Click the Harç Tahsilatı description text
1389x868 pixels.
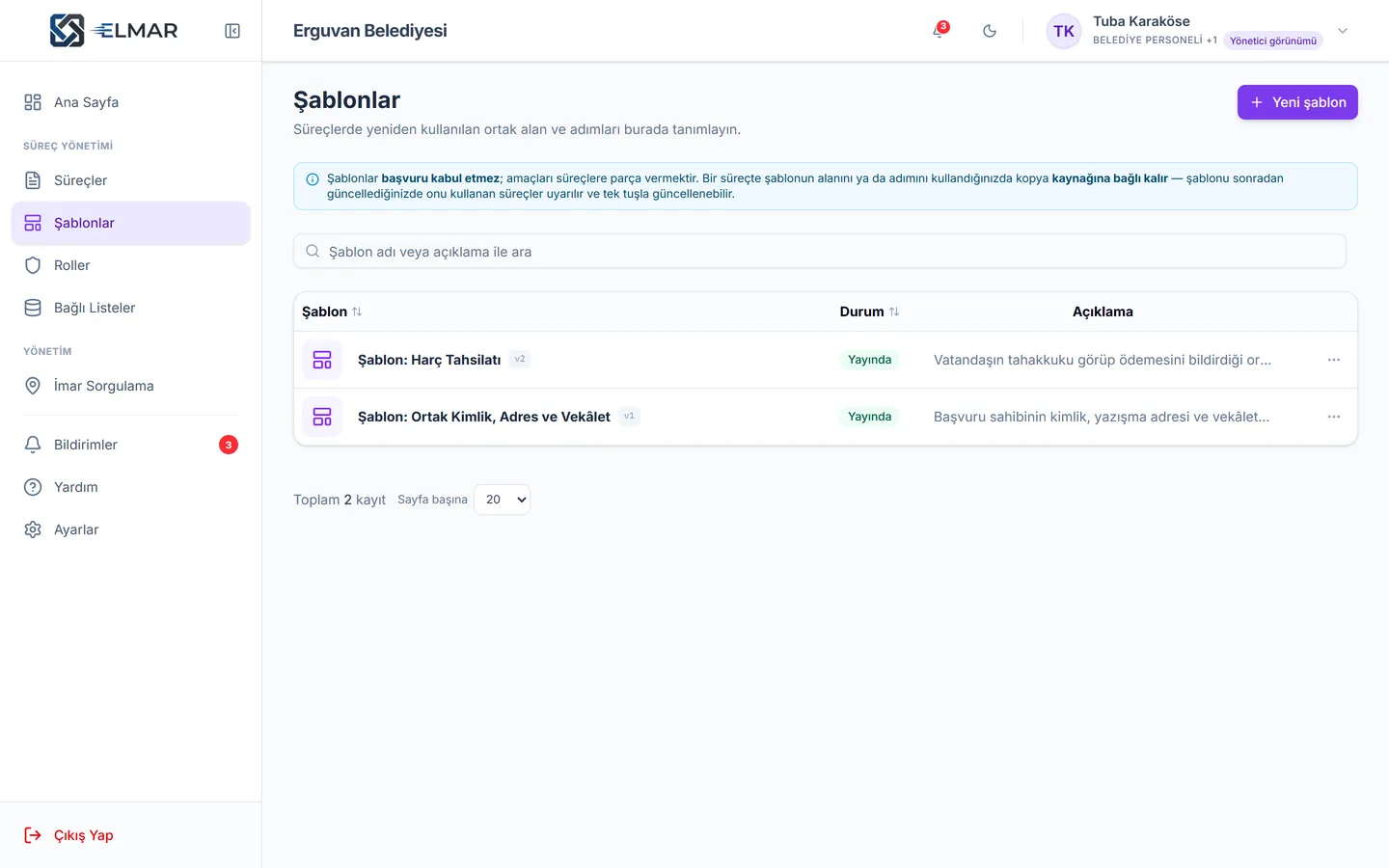[1103, 360]
